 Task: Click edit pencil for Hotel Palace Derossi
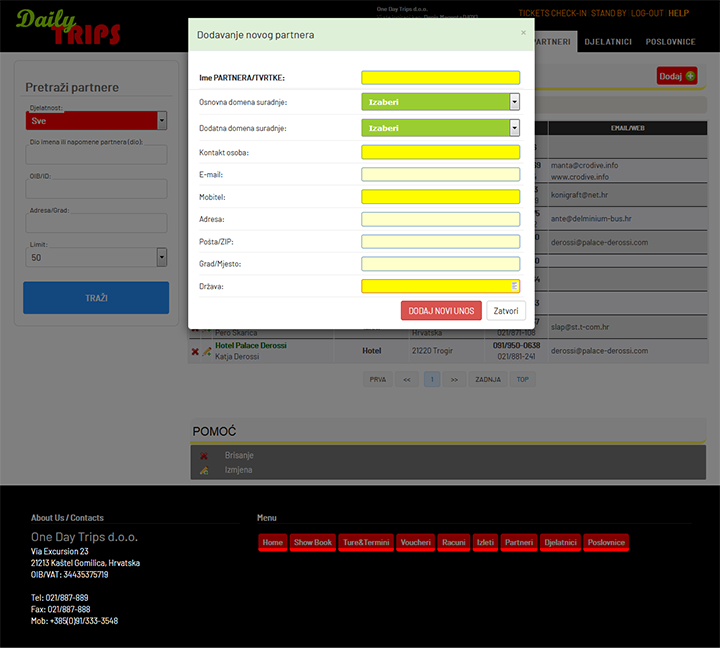click(x=206, y=351)
